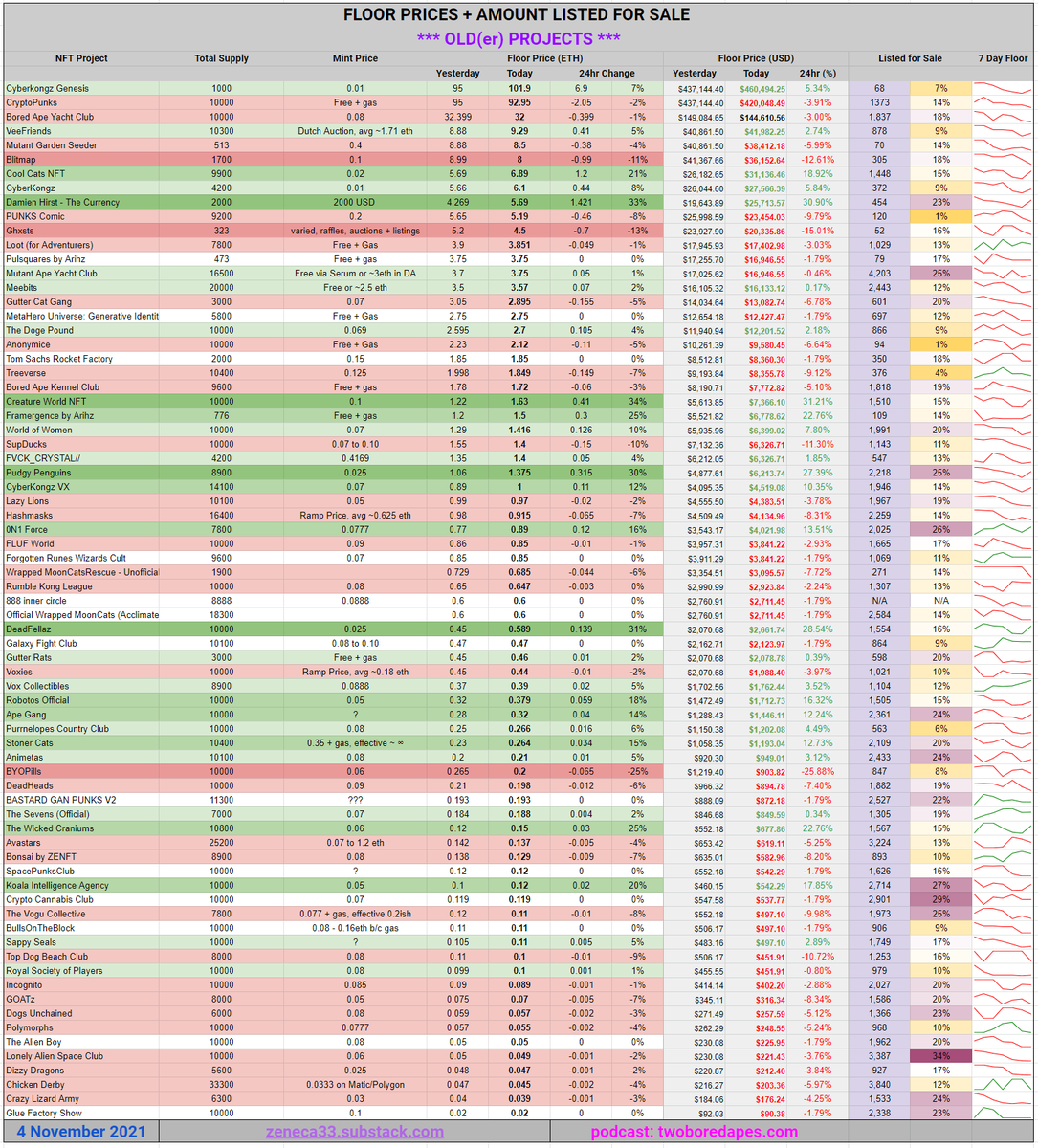Select the 'Creature World NFT' cell
Viewport: 1038px width, 1148px height.
(80, 402)
